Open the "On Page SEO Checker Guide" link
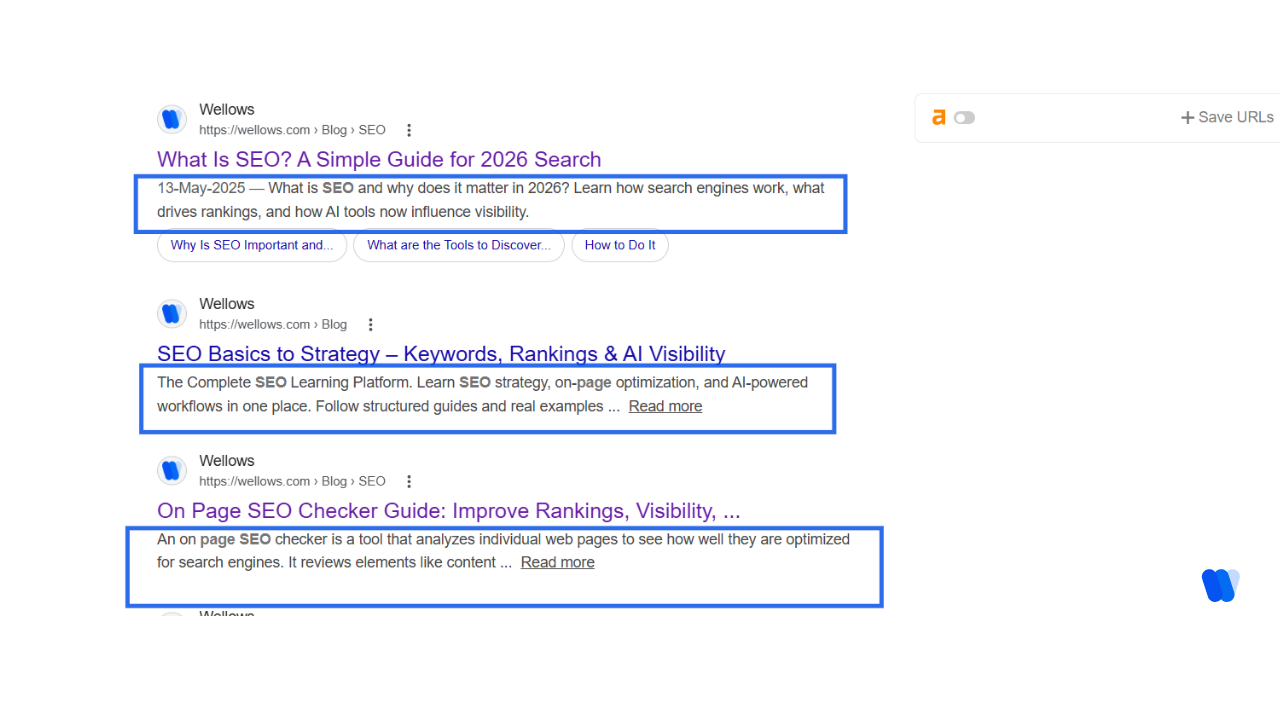 (448, 510)
